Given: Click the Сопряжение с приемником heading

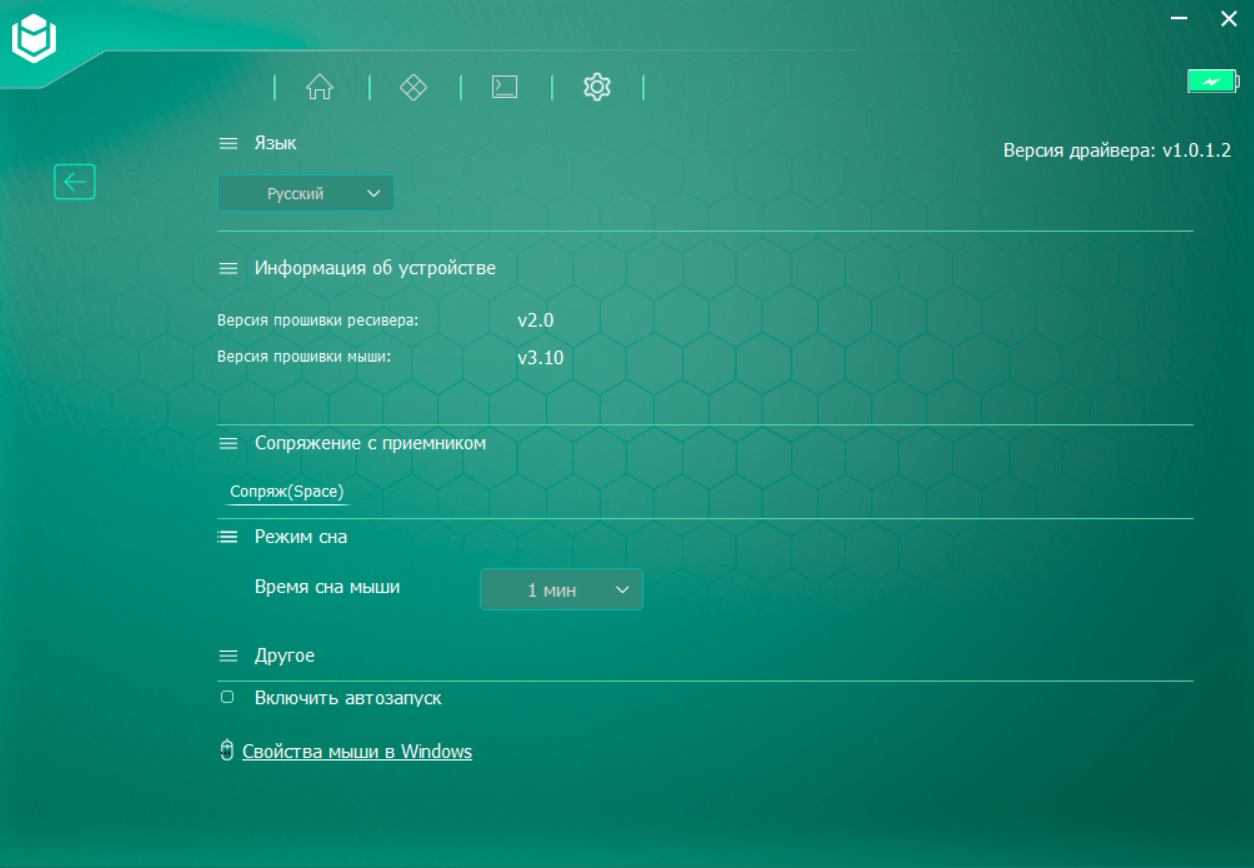Looking at the screenshot, I should point(370,443).
